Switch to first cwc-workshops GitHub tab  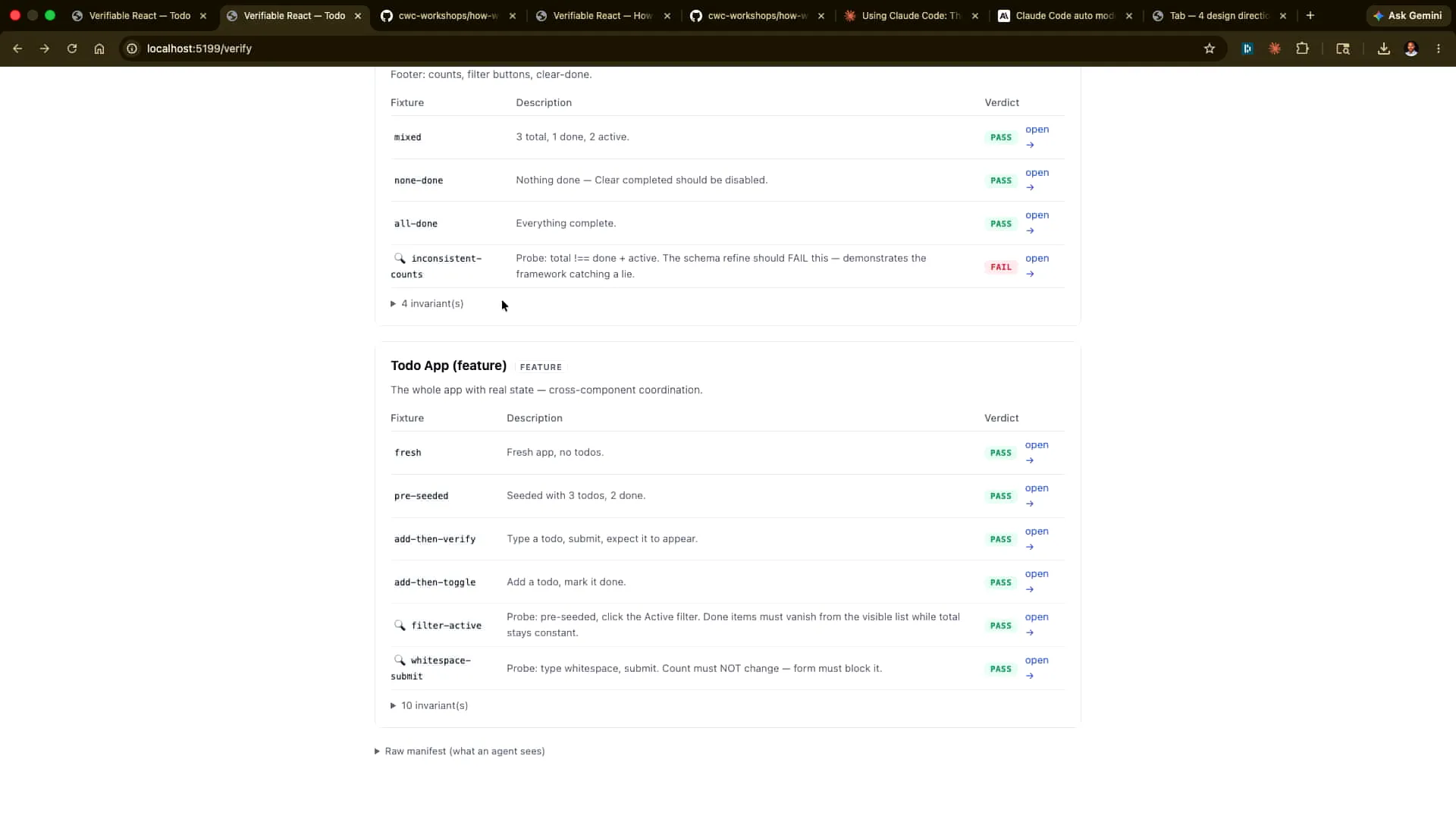pos(447,16)
